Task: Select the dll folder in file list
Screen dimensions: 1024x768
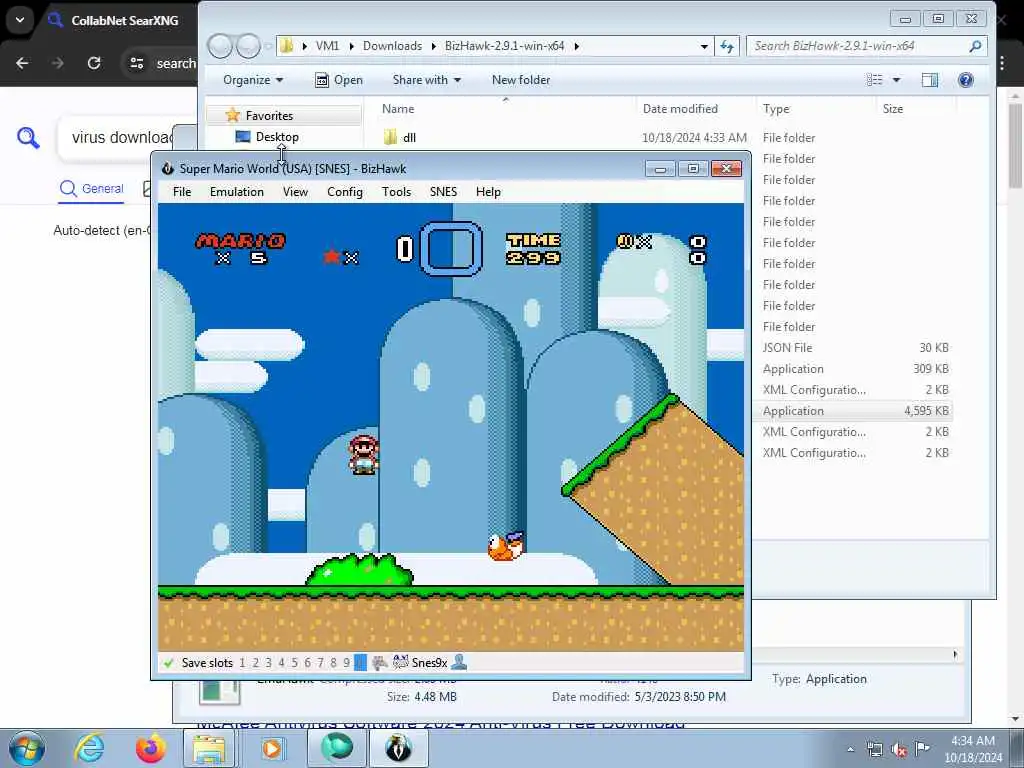Action: coord(409,138)
